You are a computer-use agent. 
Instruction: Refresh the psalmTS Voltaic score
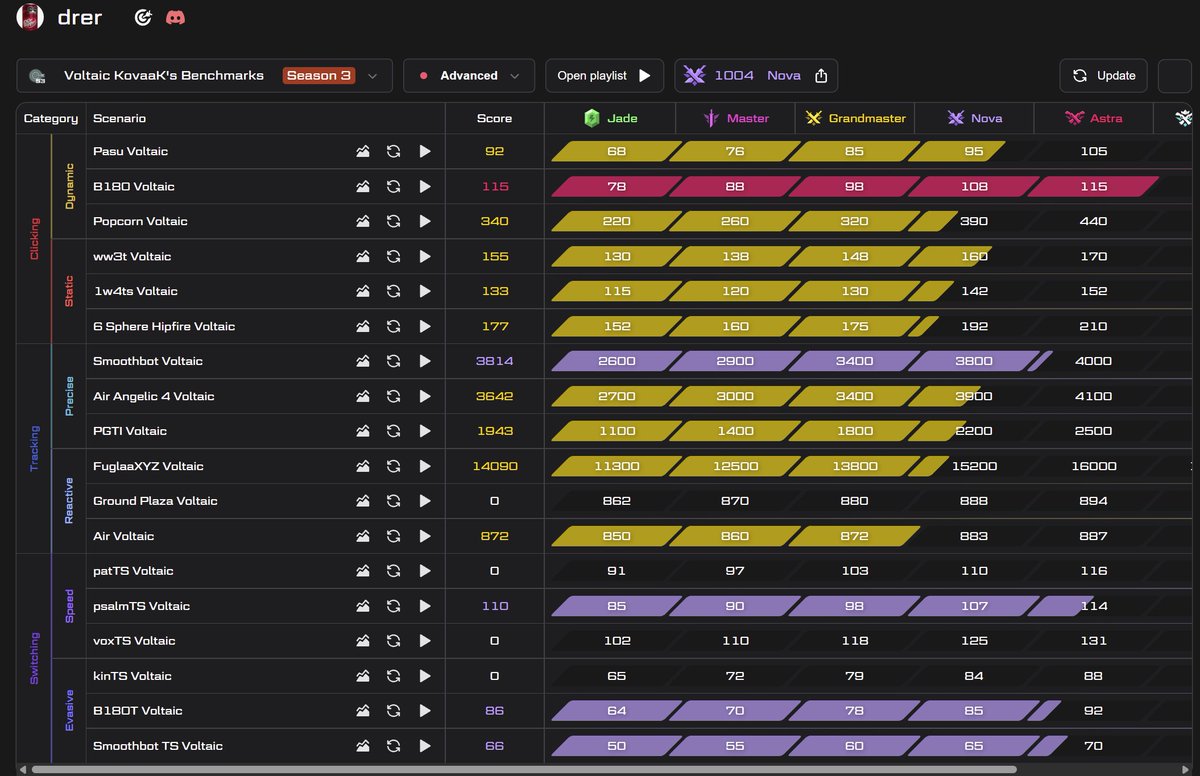[x=394, y=606]
